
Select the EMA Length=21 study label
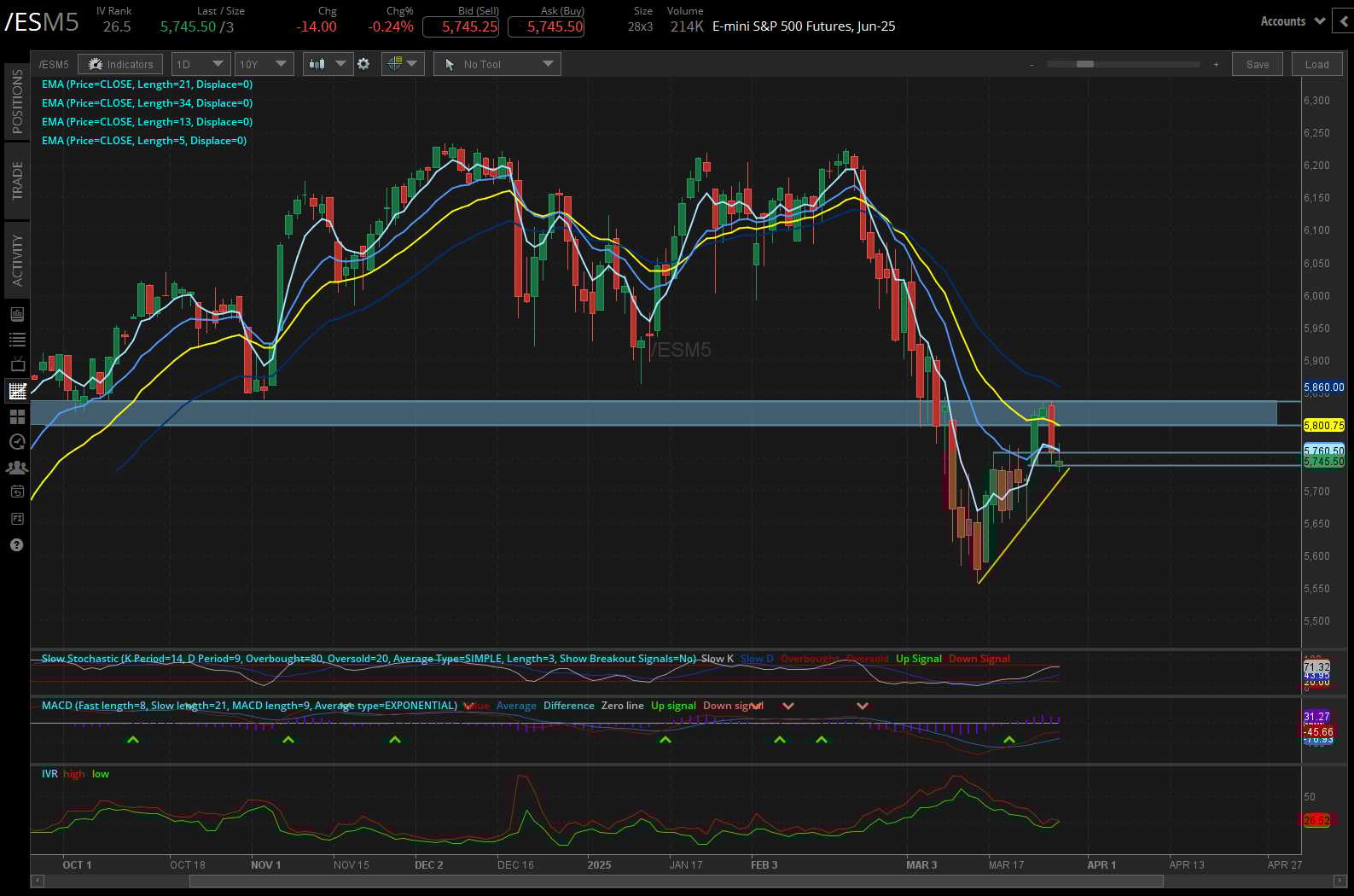(147, 84)
